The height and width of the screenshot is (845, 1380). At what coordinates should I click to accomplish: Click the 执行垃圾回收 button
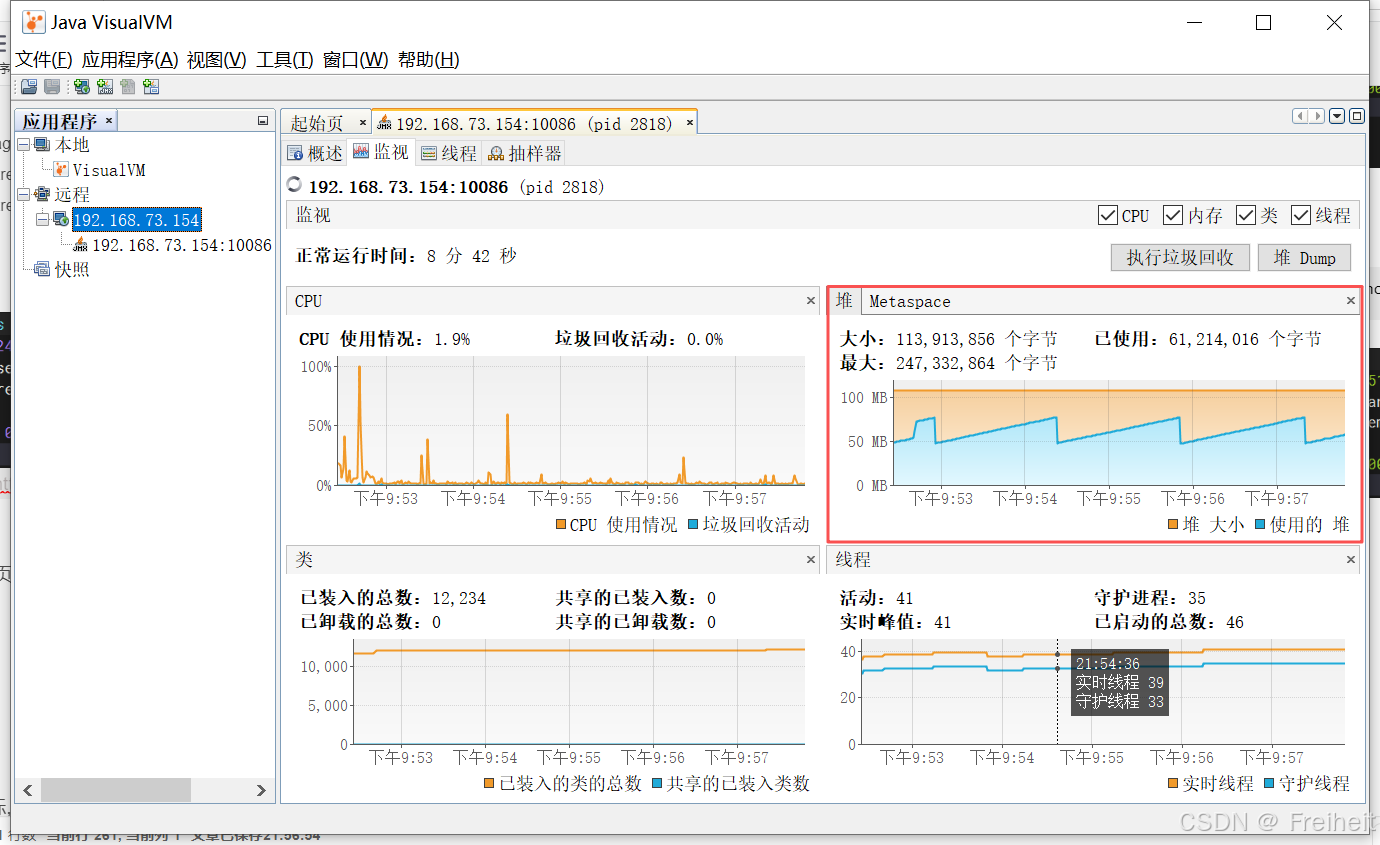(x=1180, y=257)
